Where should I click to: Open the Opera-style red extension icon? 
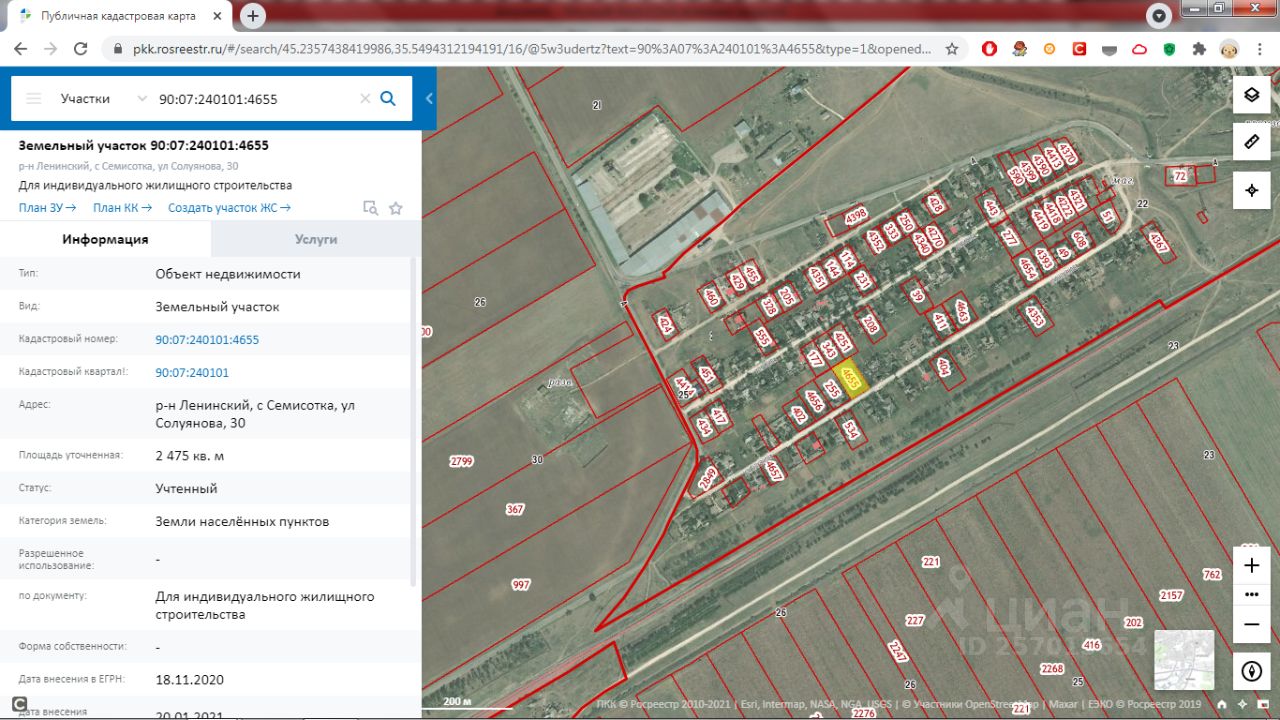pyautogui.click(x=989, y=48)
